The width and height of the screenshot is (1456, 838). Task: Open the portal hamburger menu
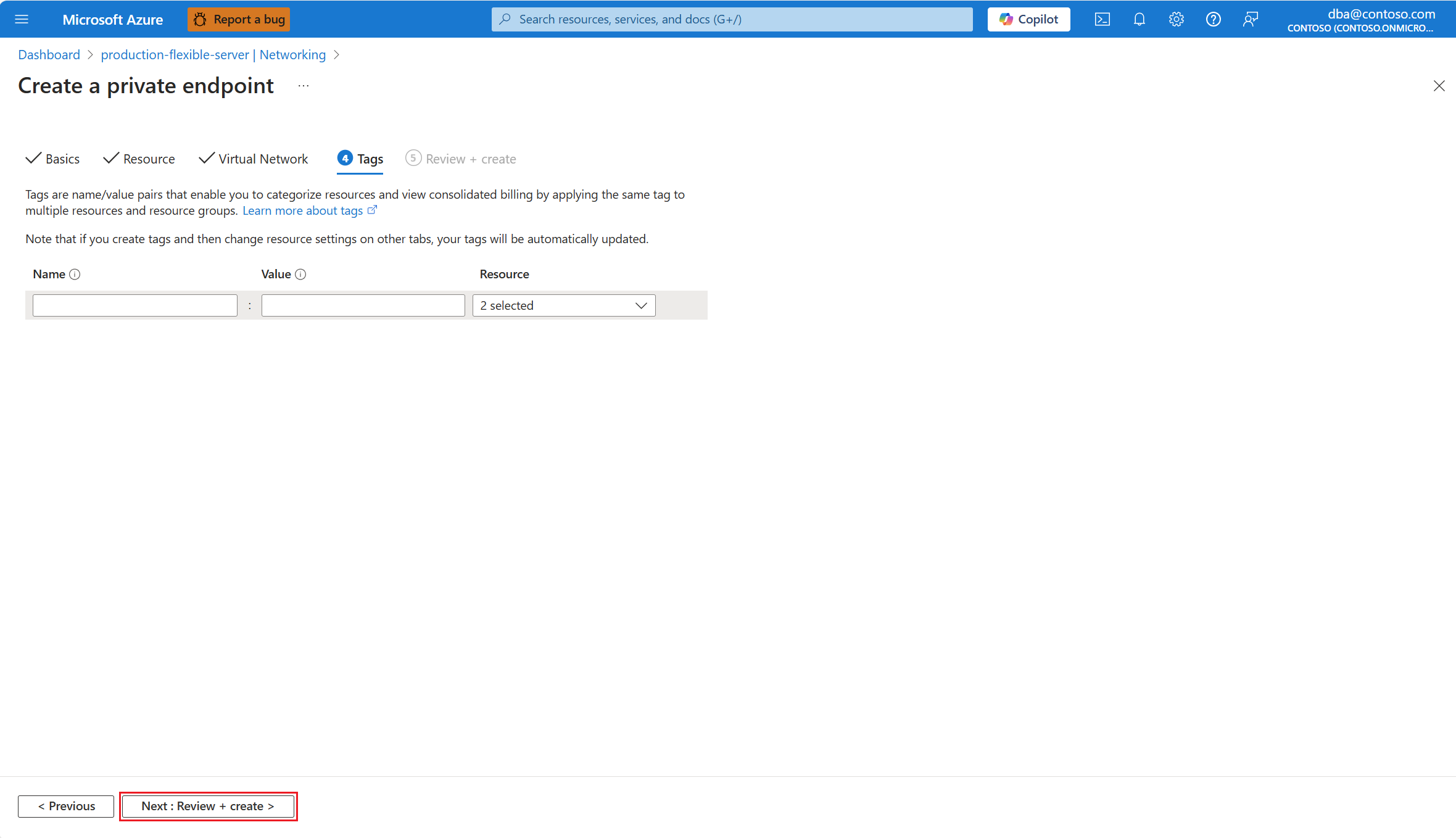click(x=22, y=19)
